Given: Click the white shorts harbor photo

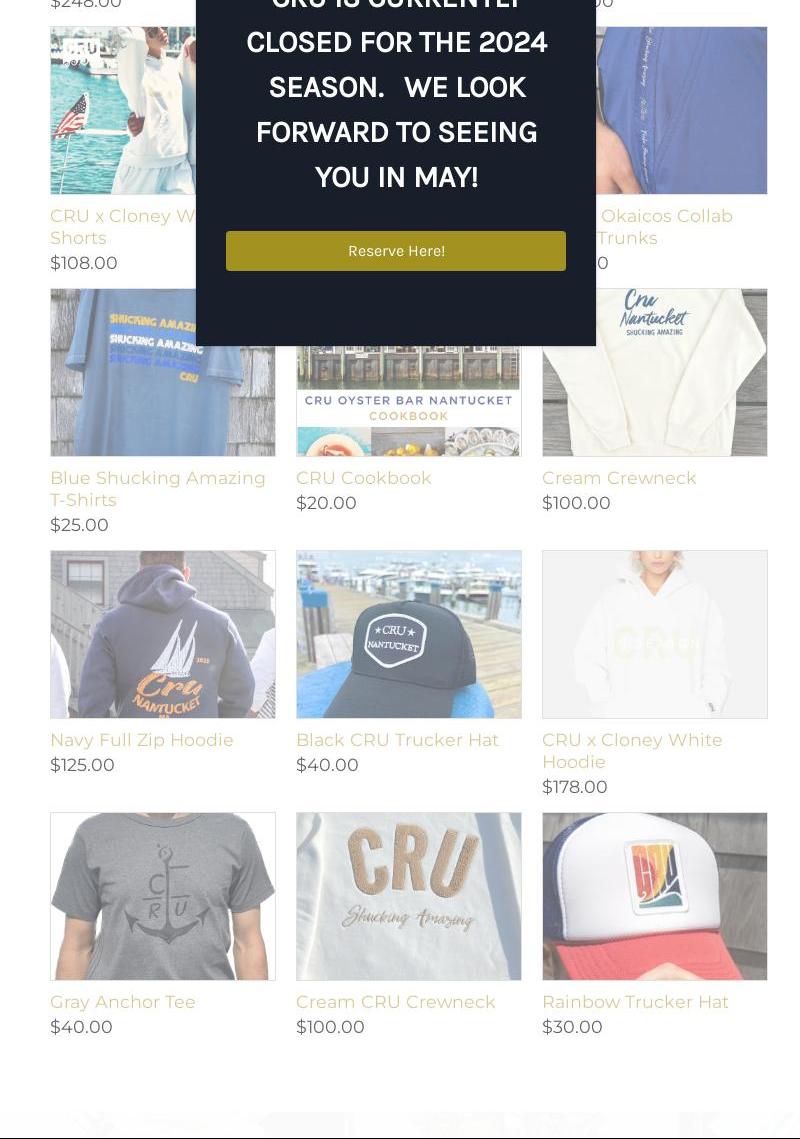Looking at the screenshot, I should click(123, 110).
